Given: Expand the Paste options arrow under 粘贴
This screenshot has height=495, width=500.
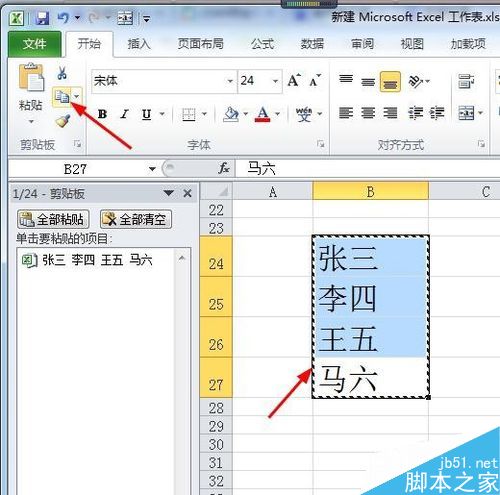Looking at the screenshot, I should 31,121.
